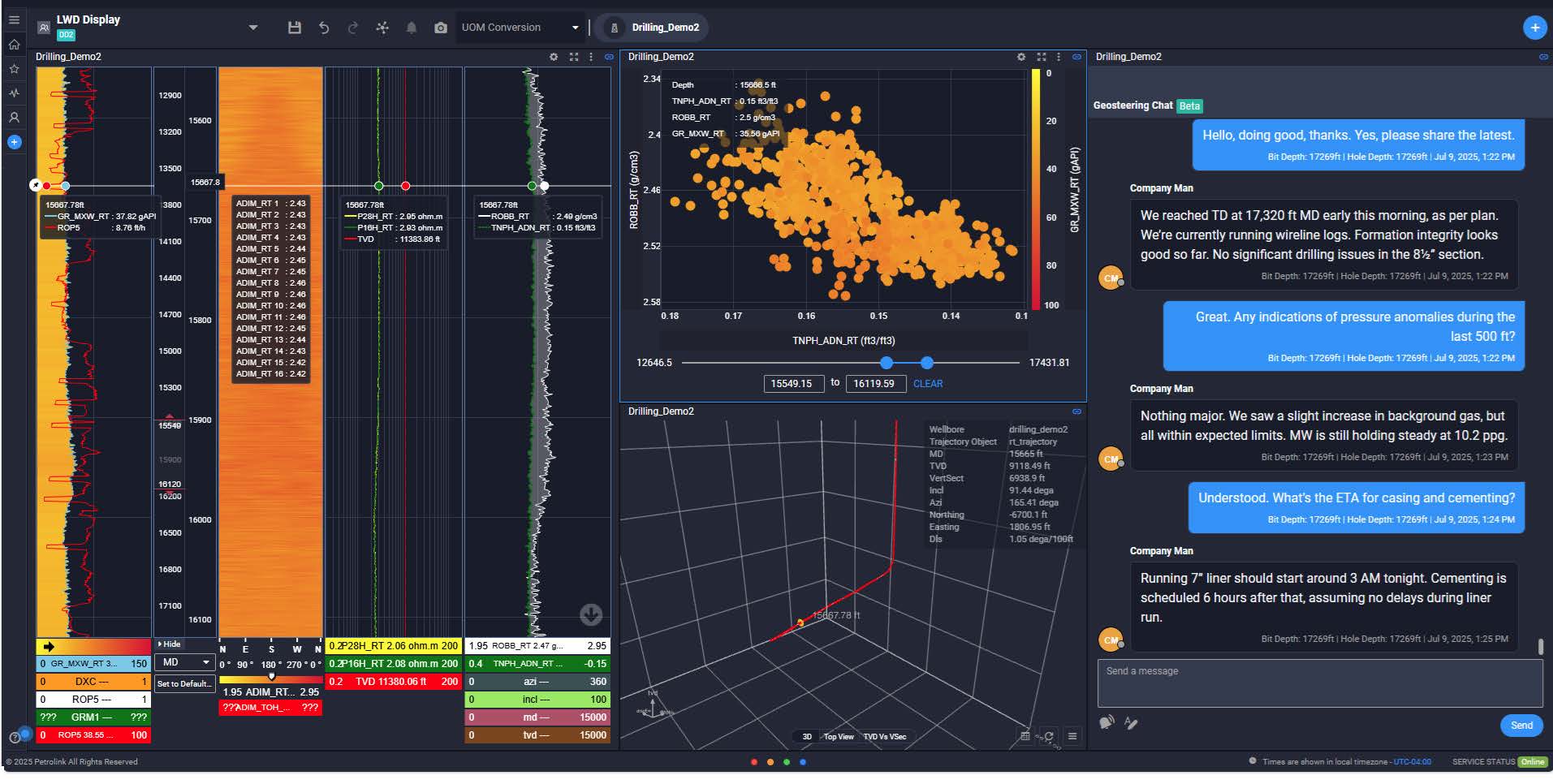Take a snapshot with the camera icon
Viewport: 1553px width, 784px height.
441,28
